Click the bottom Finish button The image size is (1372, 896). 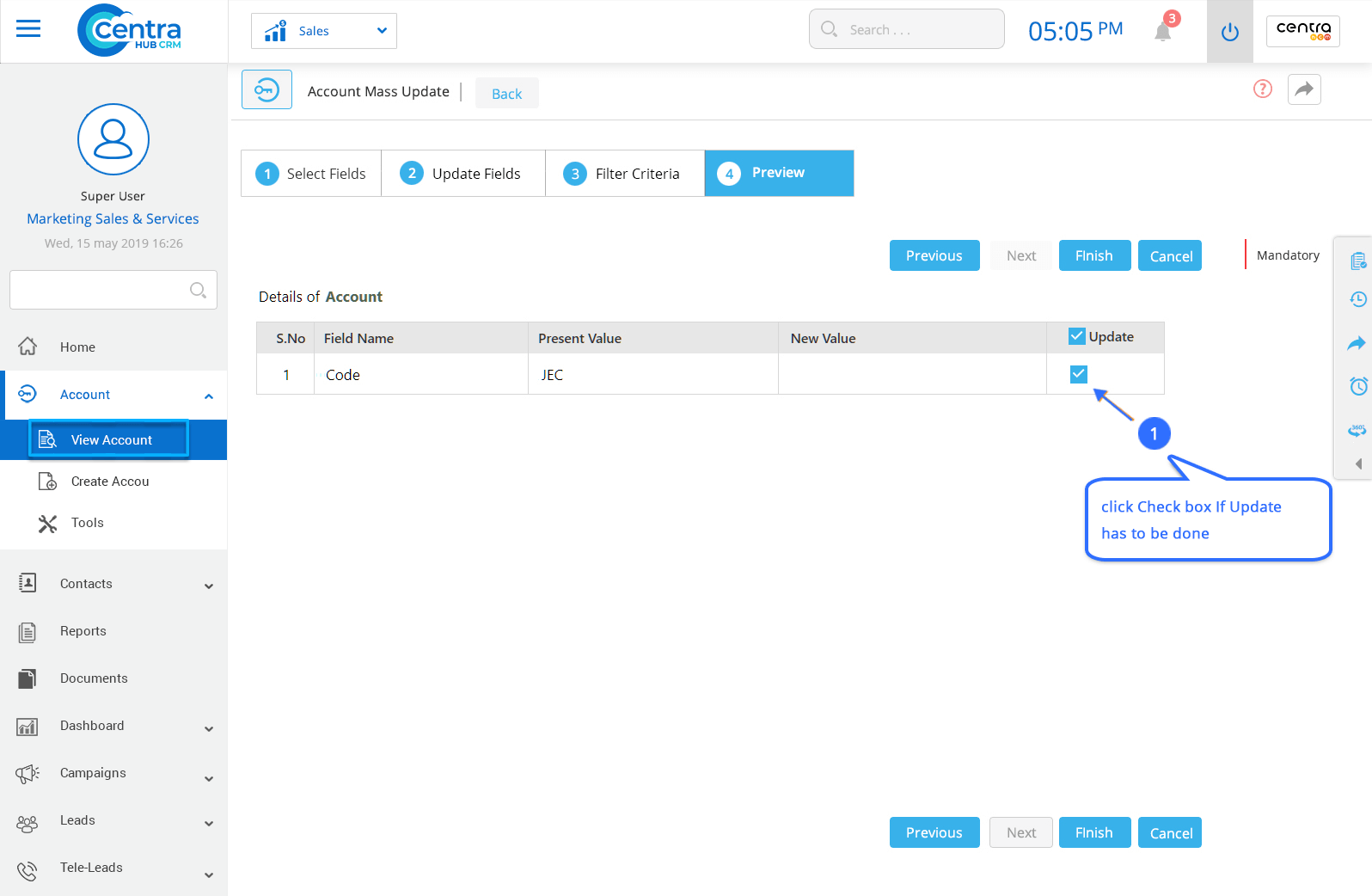pos(1094,832)
